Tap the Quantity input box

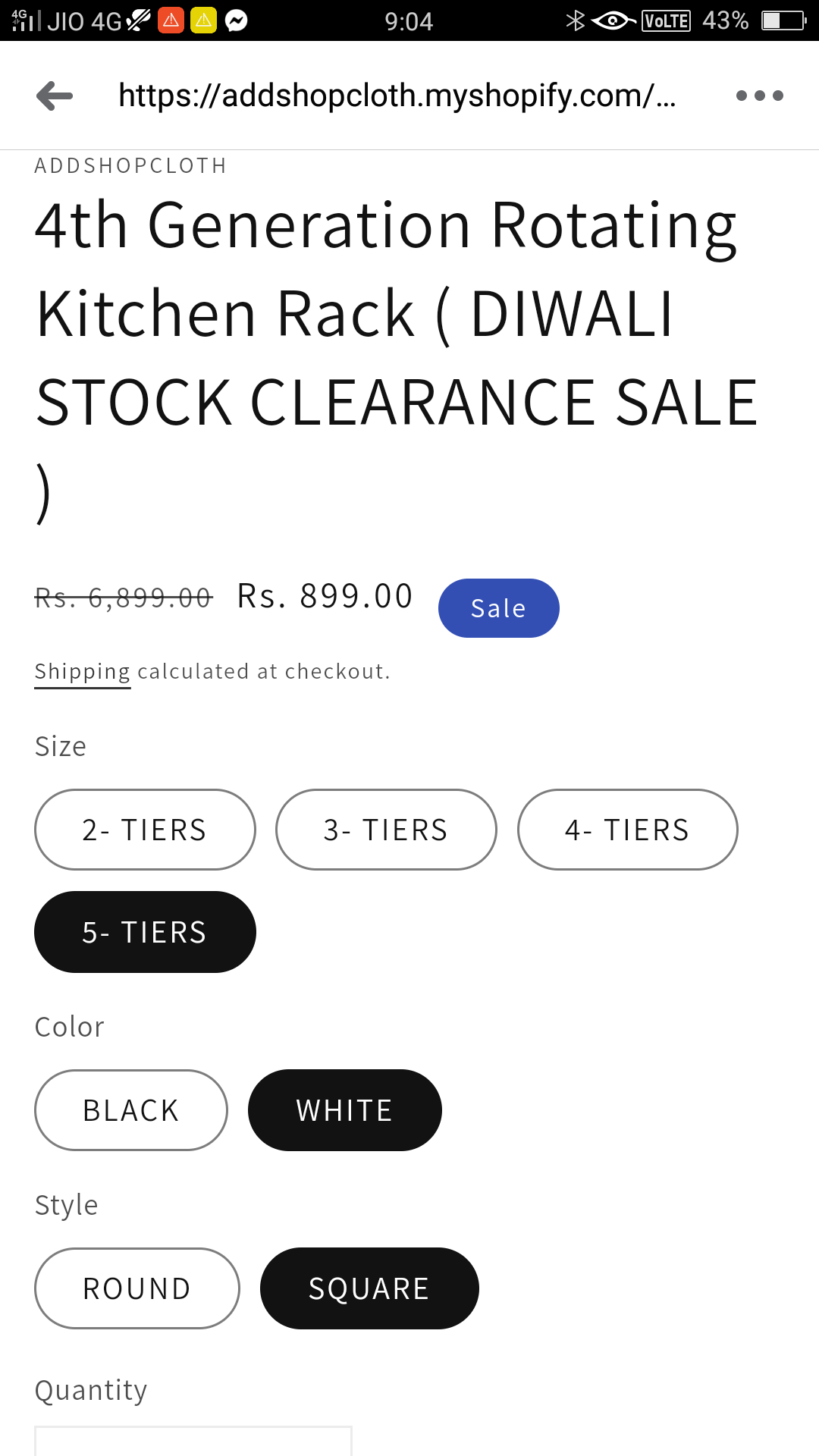coord(193,1442)
